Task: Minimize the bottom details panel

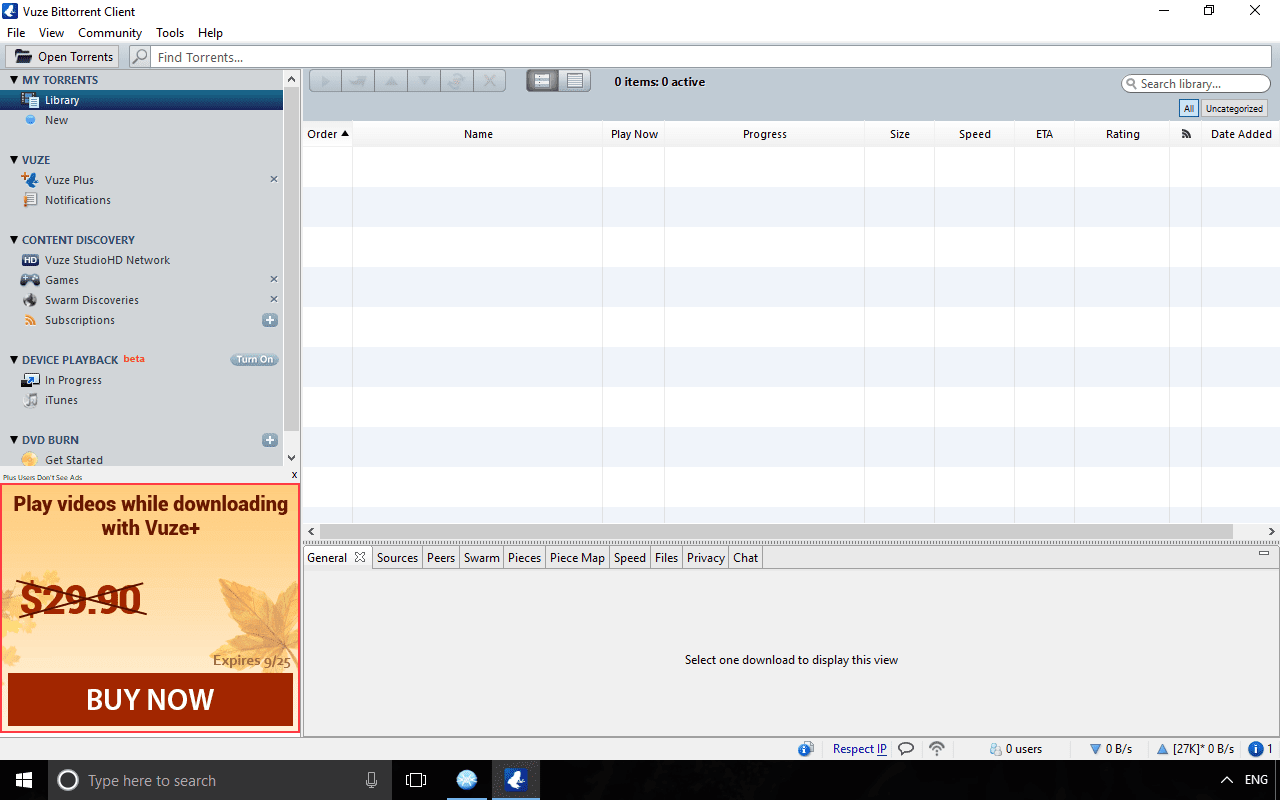Action: pyautogui.click(x=1263, y=553)
